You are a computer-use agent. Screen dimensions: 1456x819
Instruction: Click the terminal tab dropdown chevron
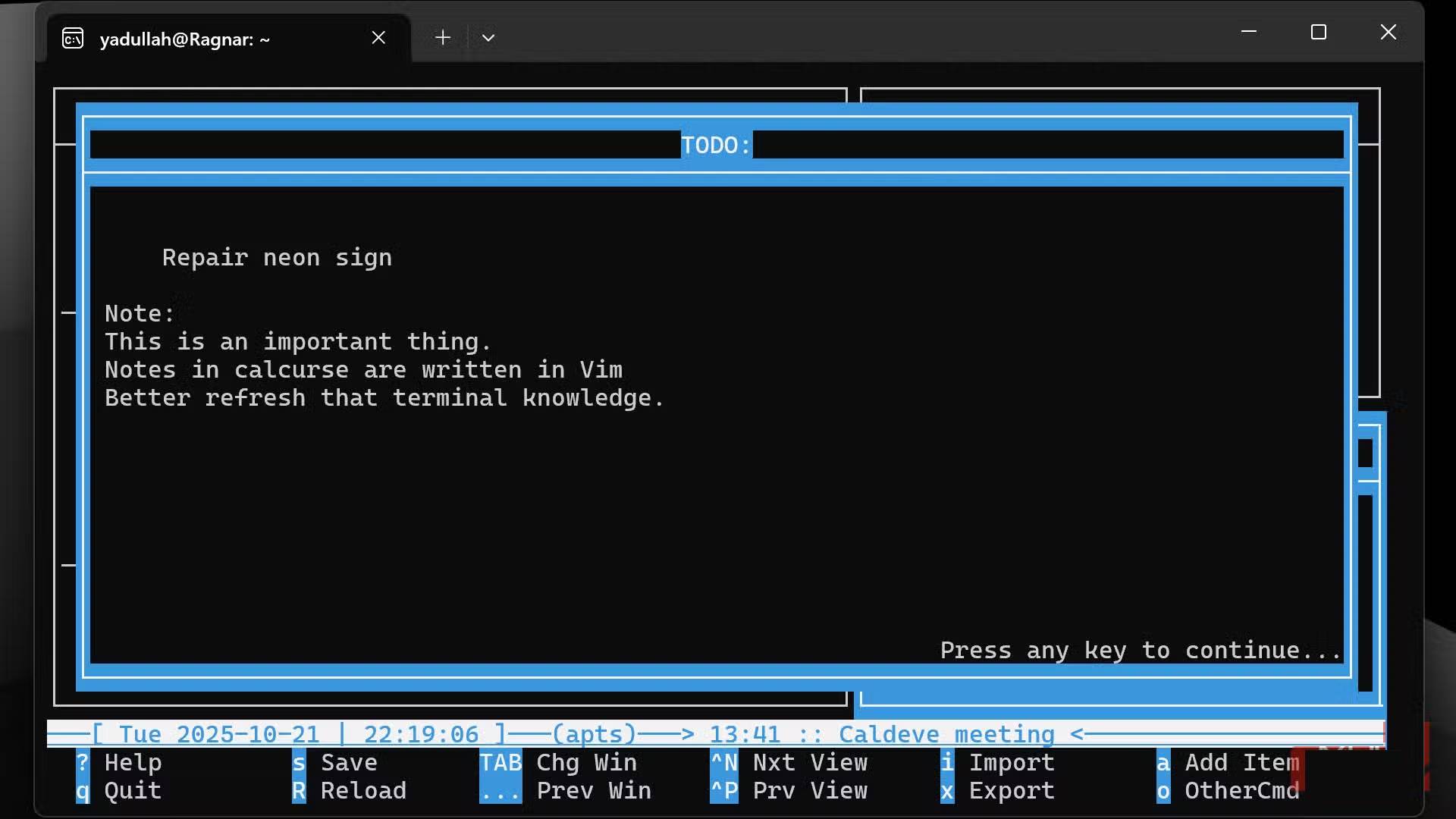(x=488, y=37)
